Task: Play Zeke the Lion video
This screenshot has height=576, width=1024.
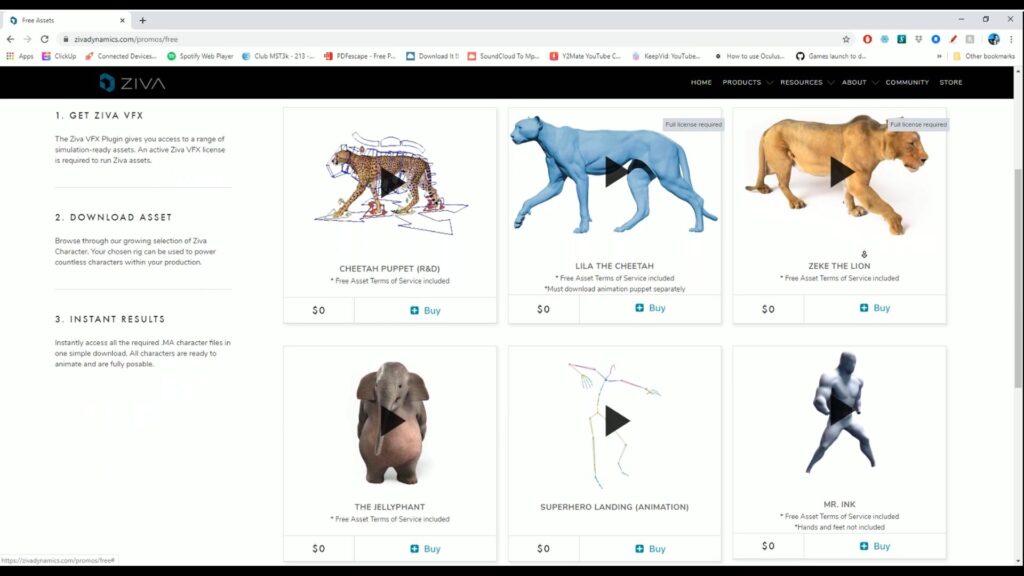Action: [841, 172]
